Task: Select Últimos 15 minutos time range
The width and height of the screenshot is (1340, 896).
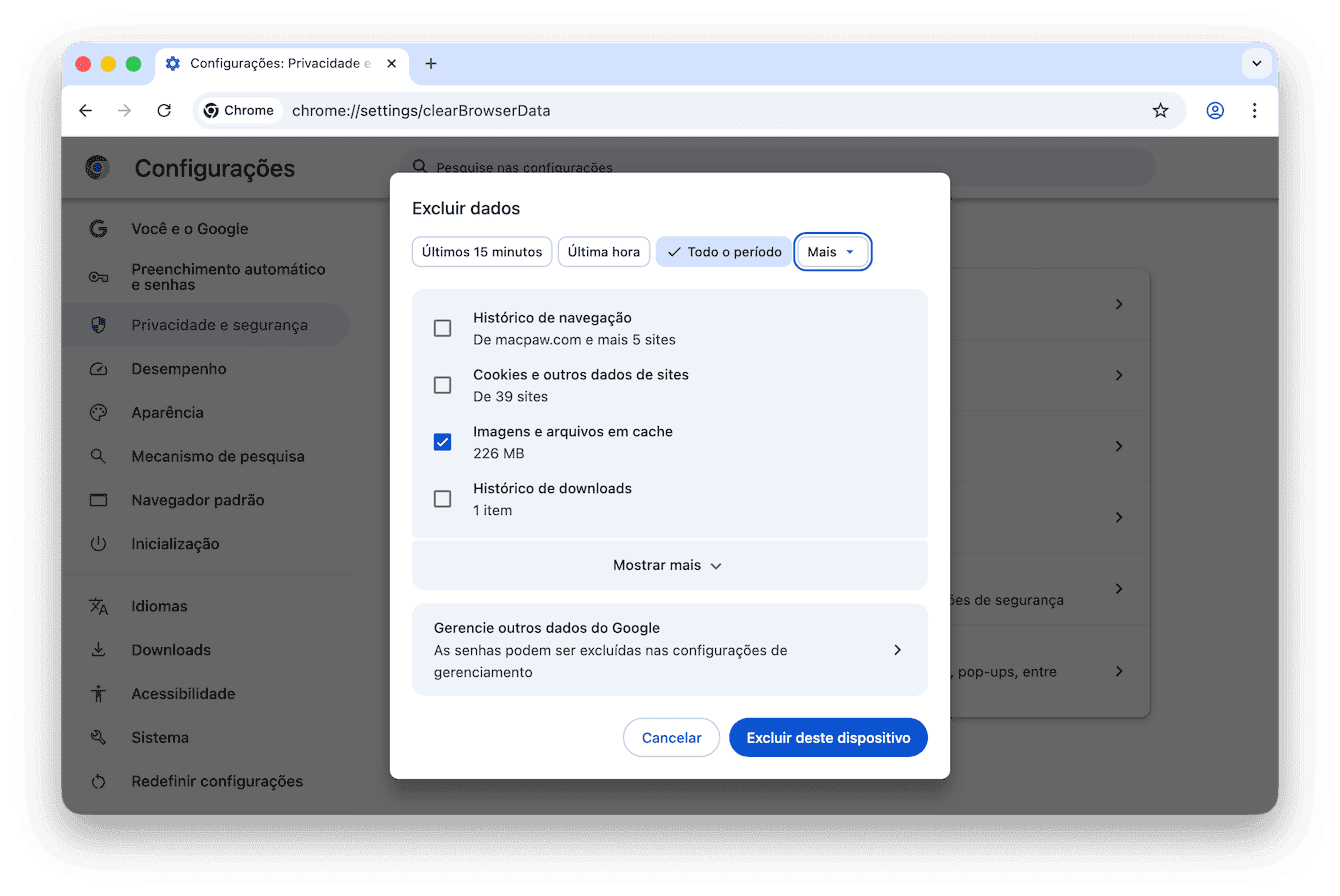Action: [482, 252]
